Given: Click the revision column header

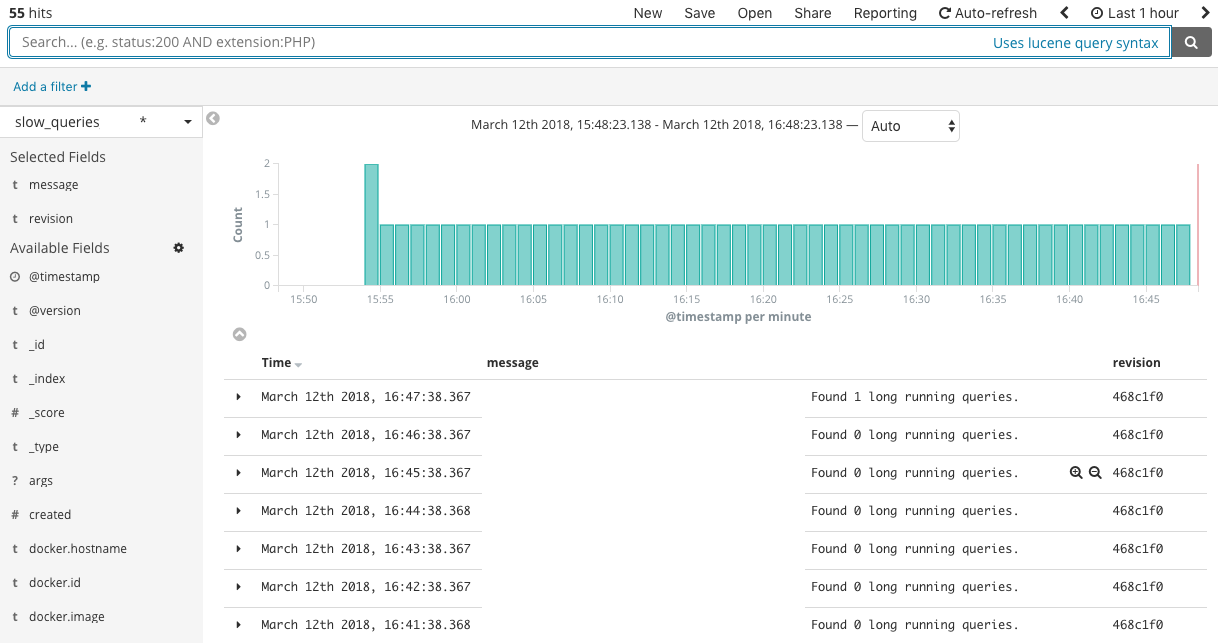Looking at the screenshot, I should point(1137,363).
